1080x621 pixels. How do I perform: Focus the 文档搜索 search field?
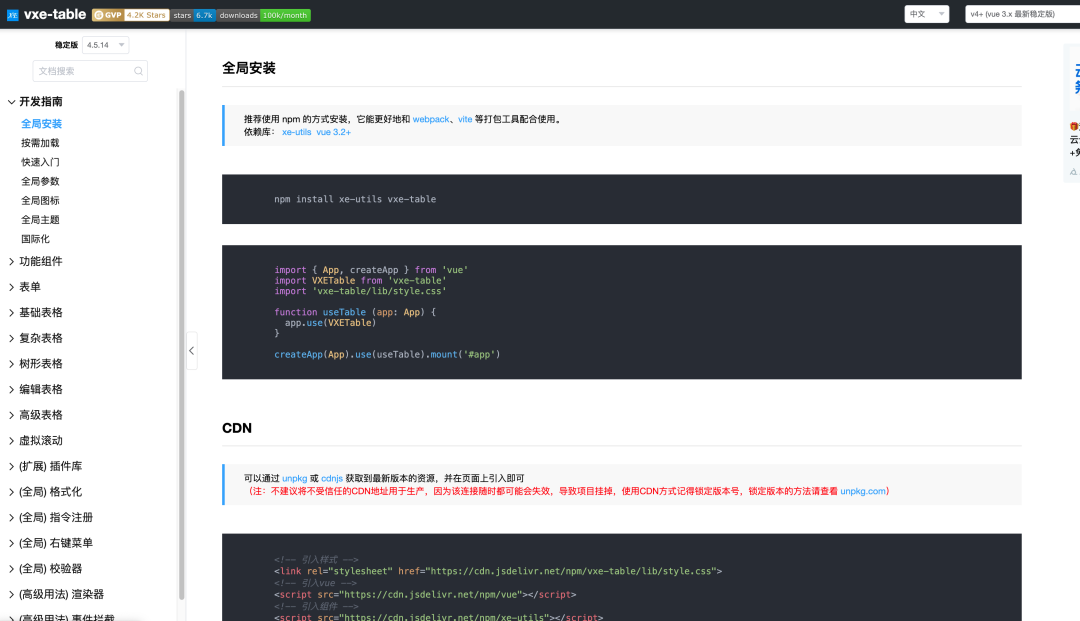(90, 71)
